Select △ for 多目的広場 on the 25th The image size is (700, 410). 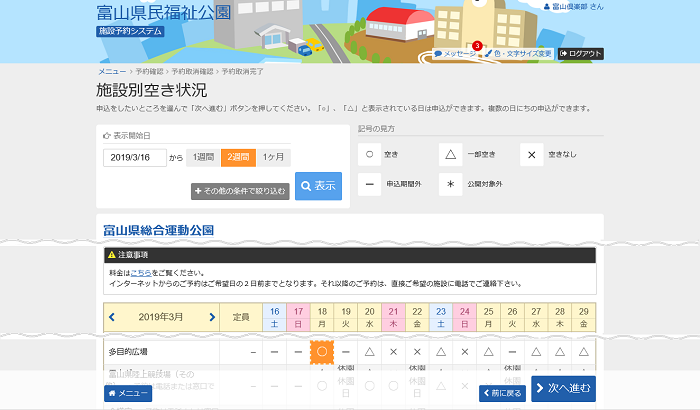(x=488, y=352)
